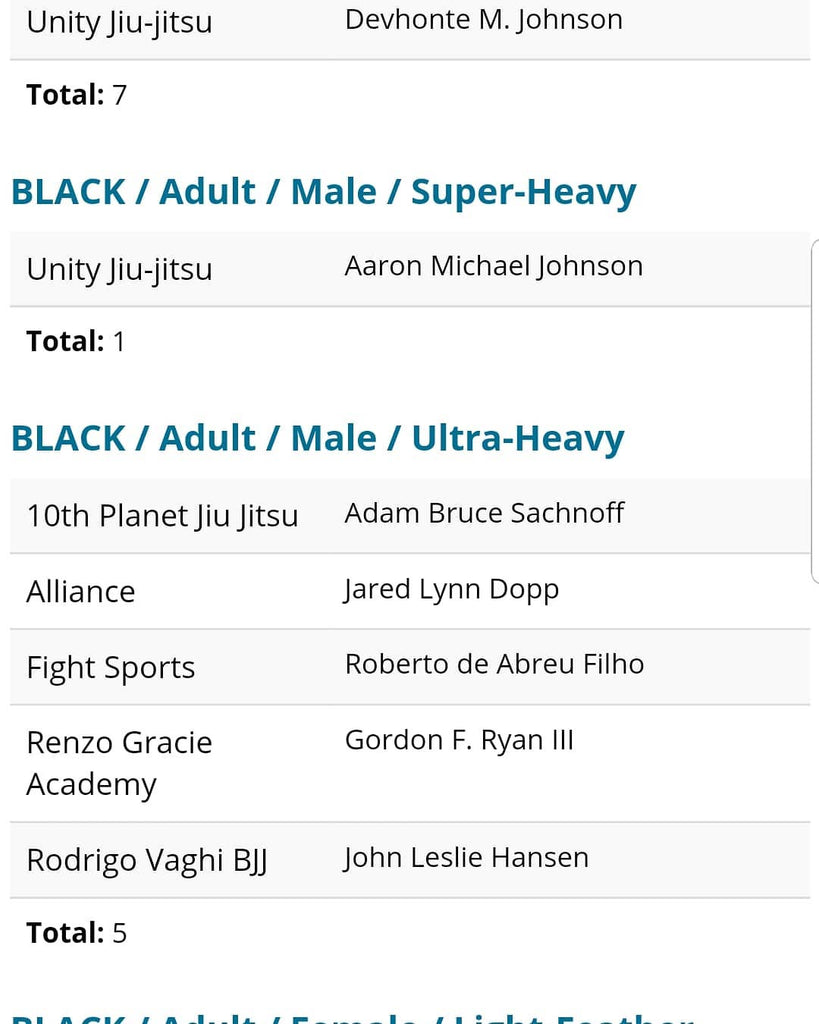
Task: Click the name Roberto de Abreu Filho
Action: [494, 664]
